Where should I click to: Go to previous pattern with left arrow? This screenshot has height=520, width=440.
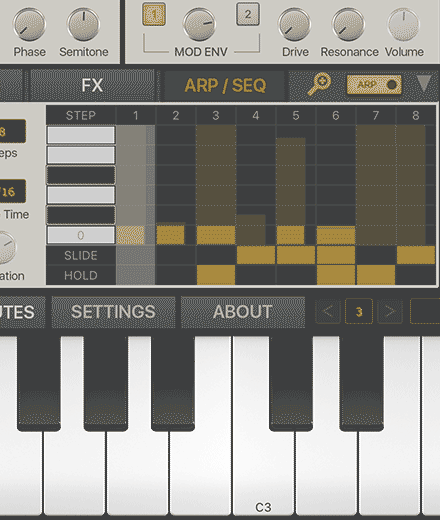pyautogui.click(x=328, y=312)
